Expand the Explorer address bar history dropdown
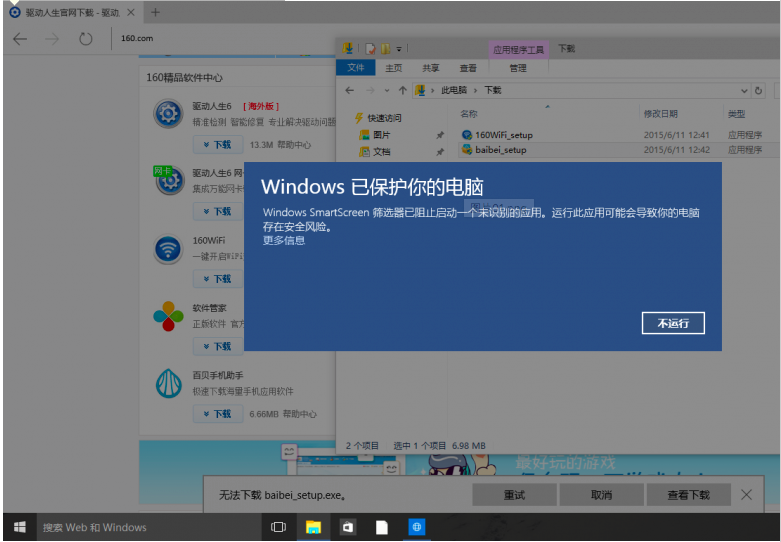This screenshot has width=781, height=542. pyautogui.click(x=744, y=91)
